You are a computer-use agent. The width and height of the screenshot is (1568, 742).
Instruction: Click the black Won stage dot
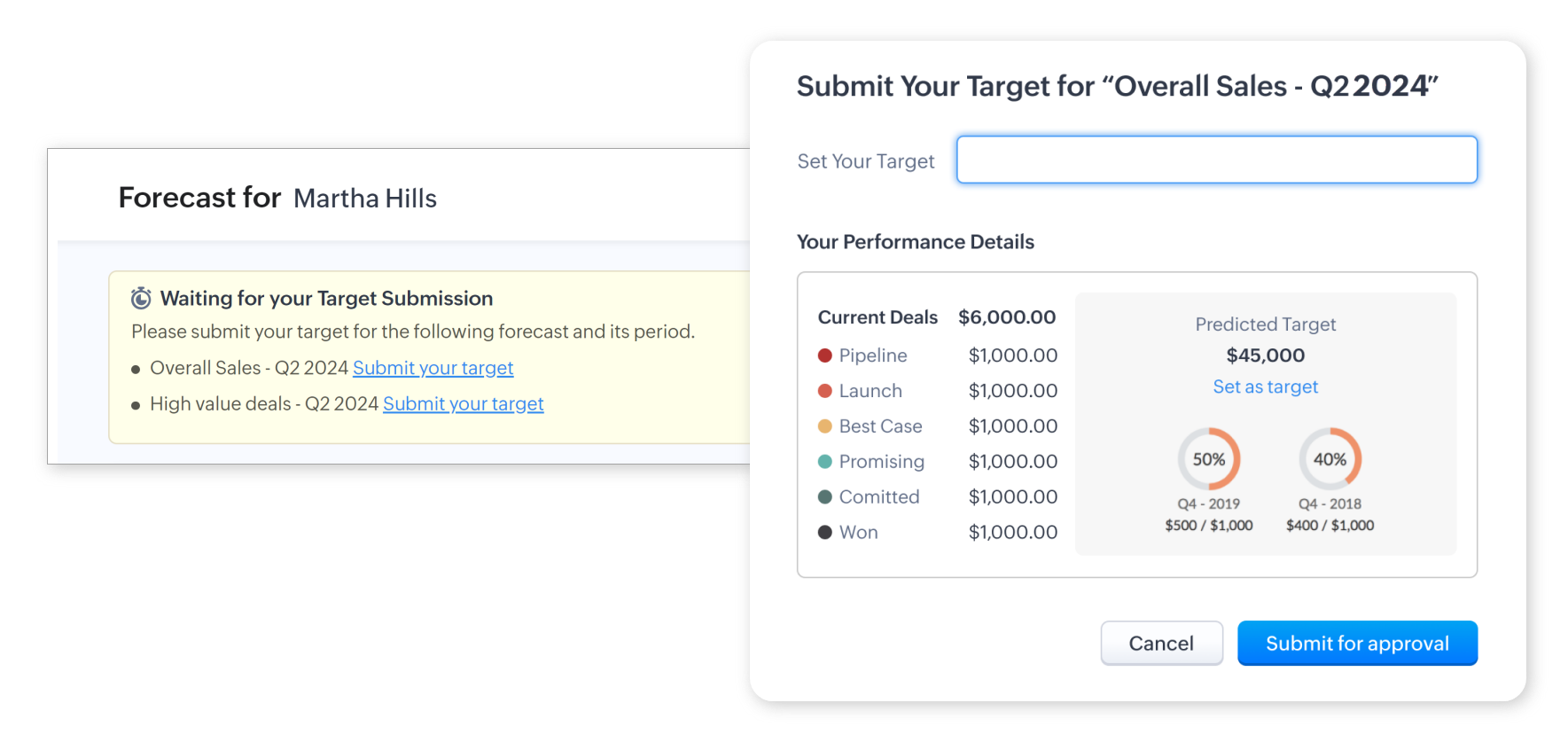[824, 533]
